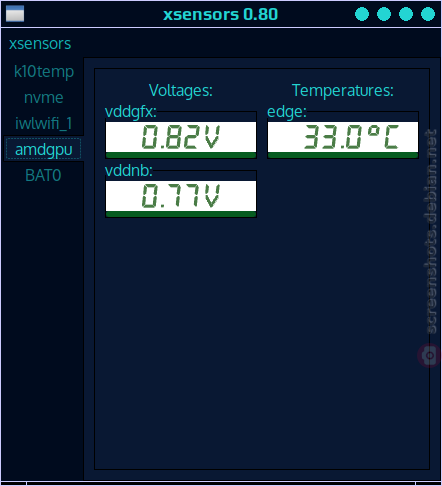
Task: Click the leftmost teal circle title bar button
Action: [x=362, y=14]
